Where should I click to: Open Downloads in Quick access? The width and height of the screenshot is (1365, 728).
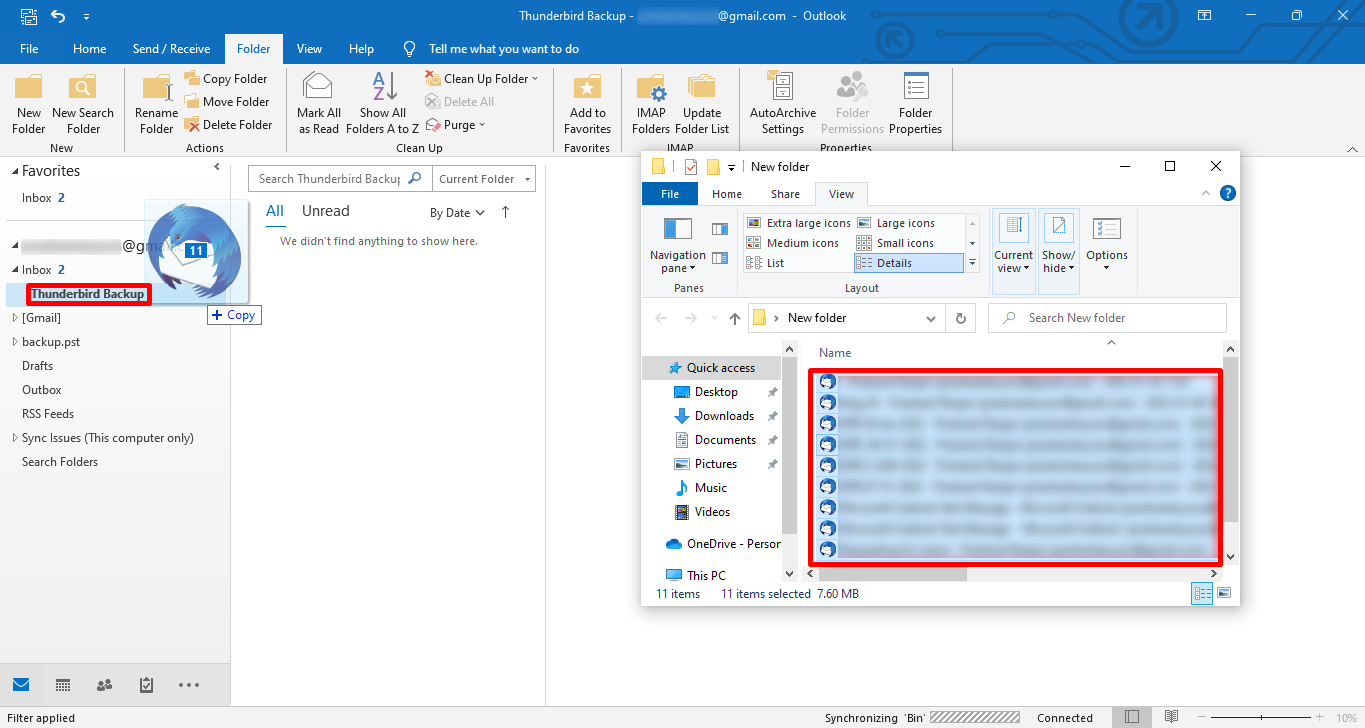click(724, 416)
